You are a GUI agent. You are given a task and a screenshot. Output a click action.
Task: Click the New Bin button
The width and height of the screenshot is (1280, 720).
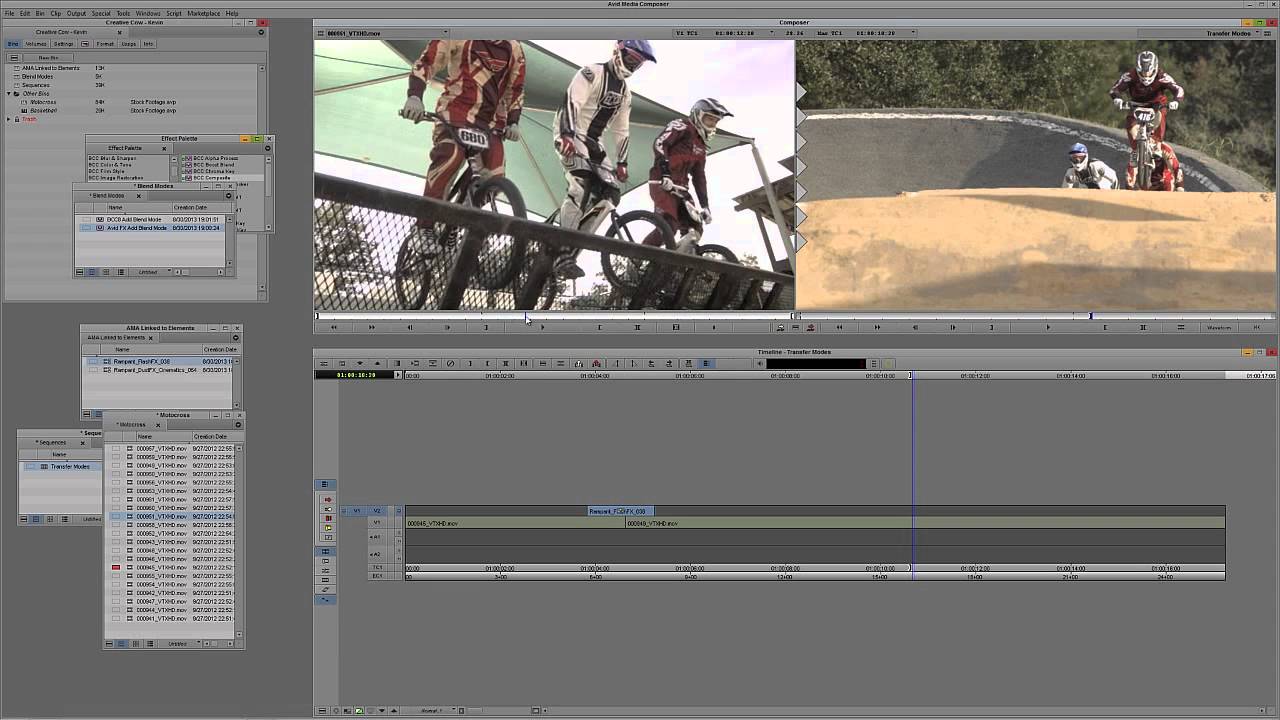(x=48, y=57)
